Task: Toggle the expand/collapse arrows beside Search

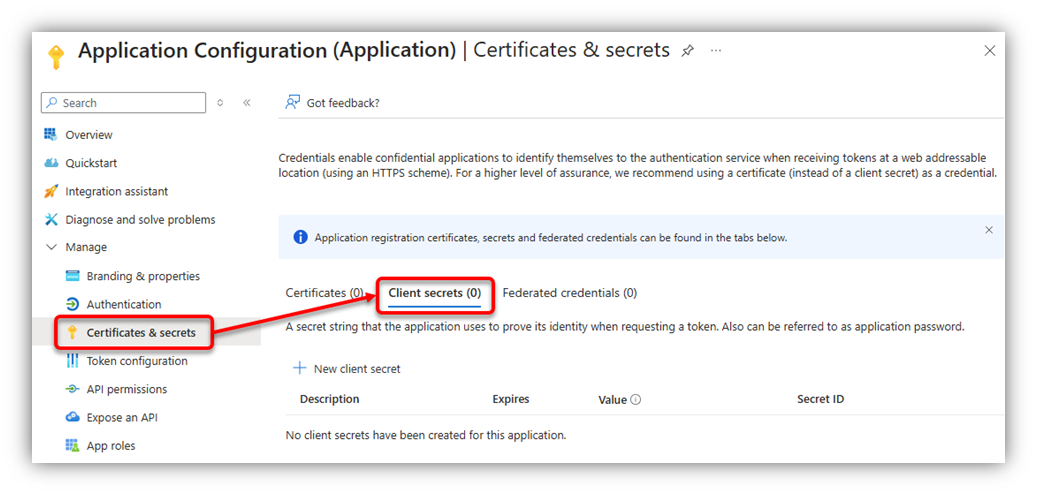Action: (220, 103)
